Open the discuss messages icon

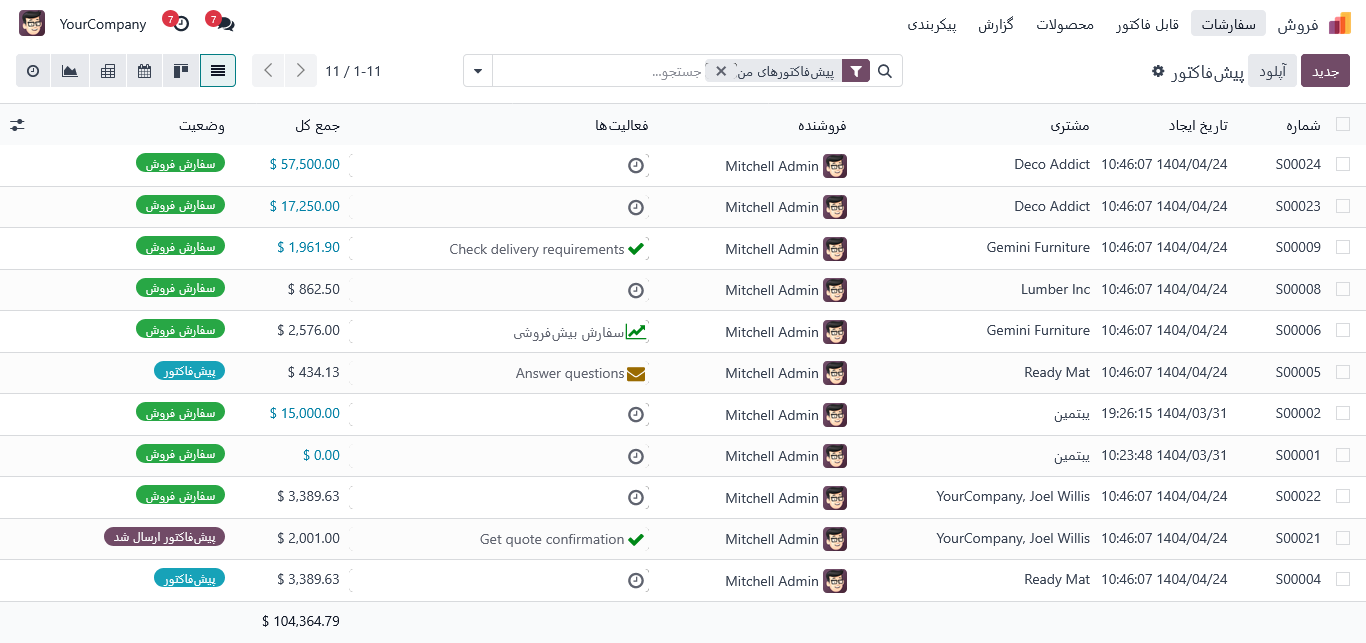[x=224, y=23]
